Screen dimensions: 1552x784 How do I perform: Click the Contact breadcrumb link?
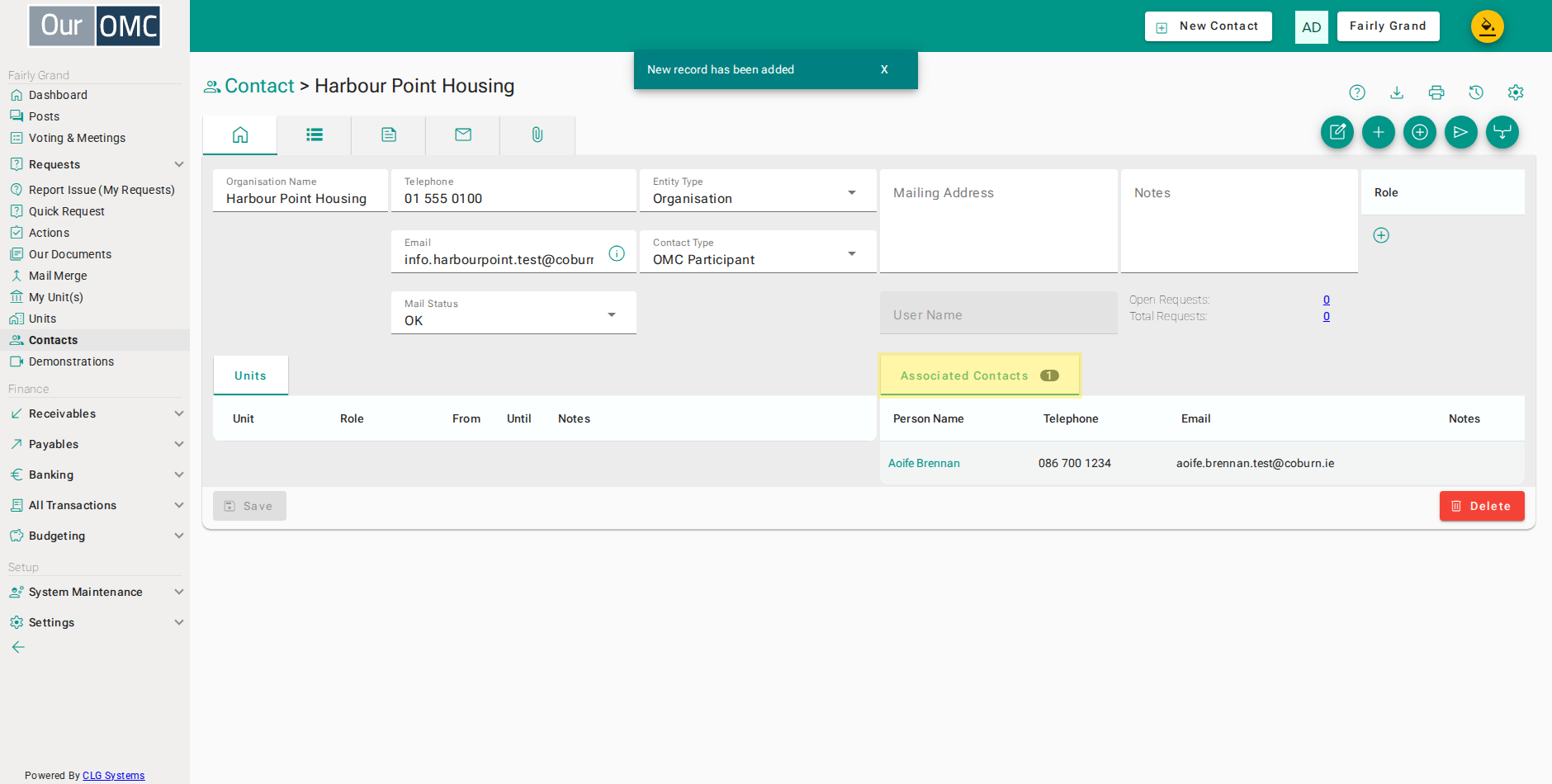click(x=259, y=86)
